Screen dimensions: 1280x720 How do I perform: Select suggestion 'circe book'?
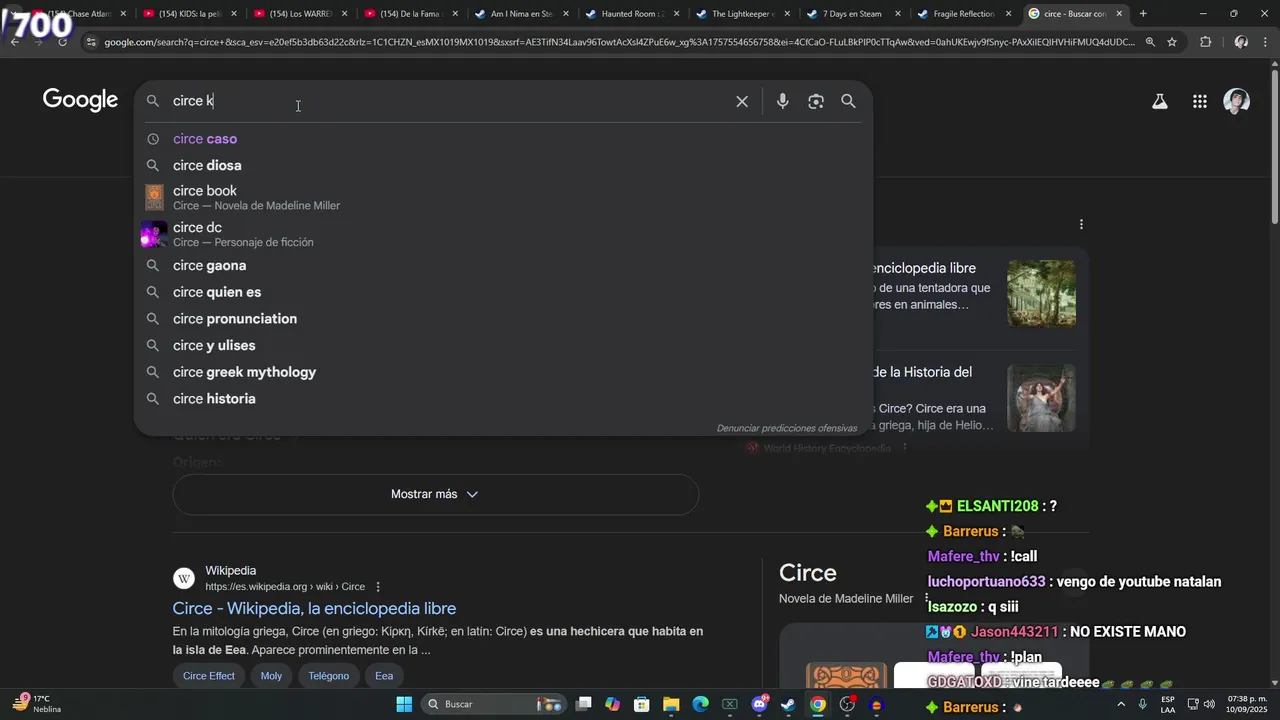(503, 198)
